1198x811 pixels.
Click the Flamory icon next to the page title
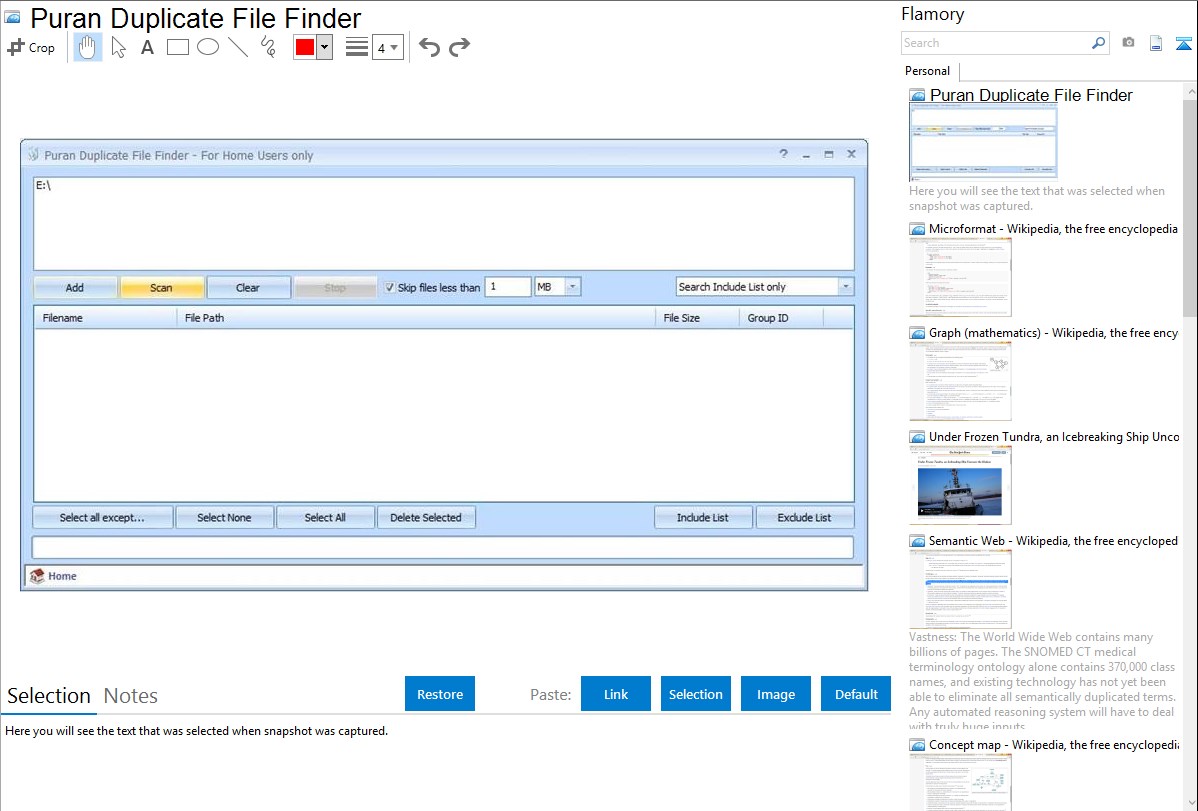point(13,18)
